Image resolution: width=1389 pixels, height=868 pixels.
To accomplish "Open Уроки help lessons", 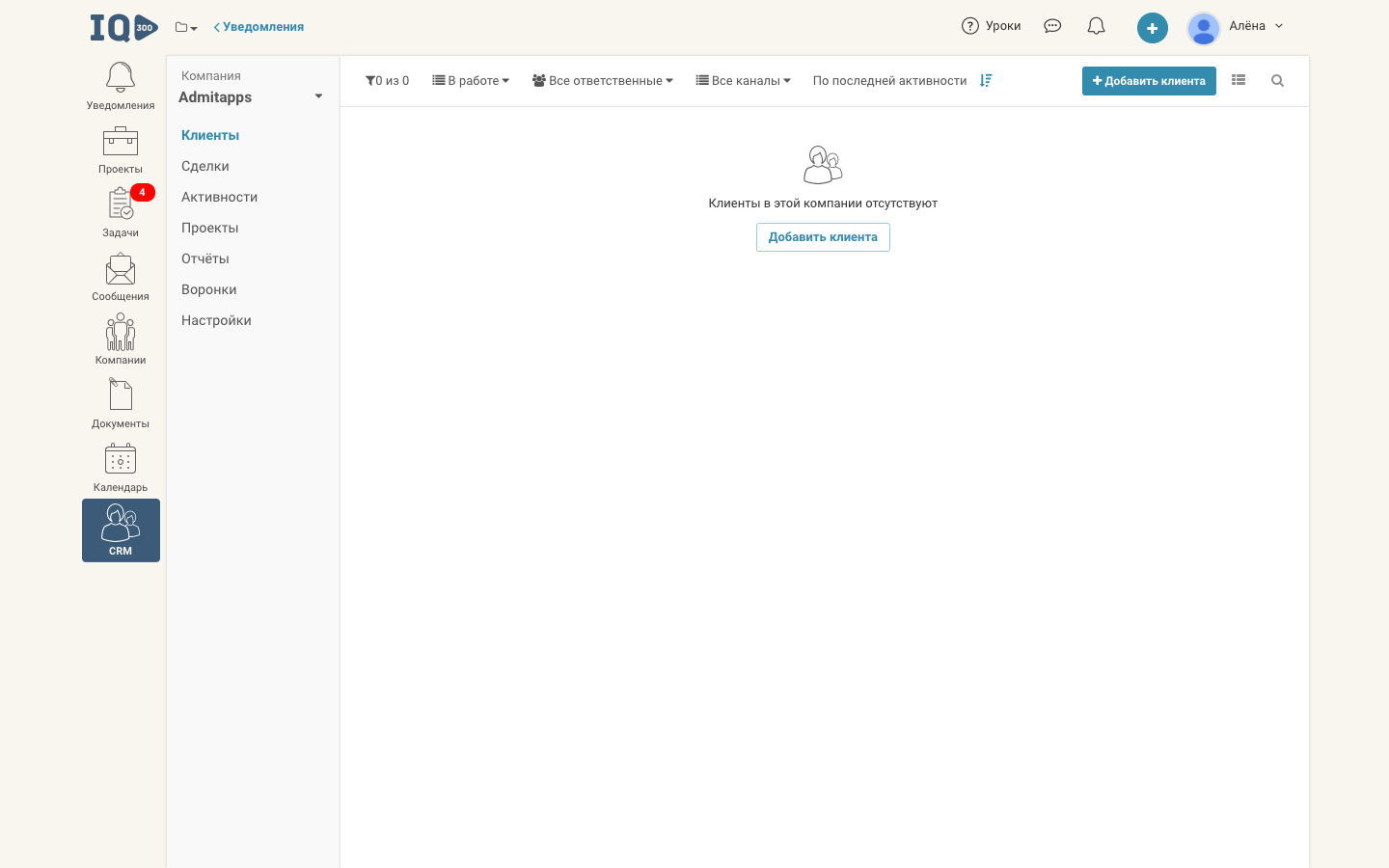I will pos(991,26).
